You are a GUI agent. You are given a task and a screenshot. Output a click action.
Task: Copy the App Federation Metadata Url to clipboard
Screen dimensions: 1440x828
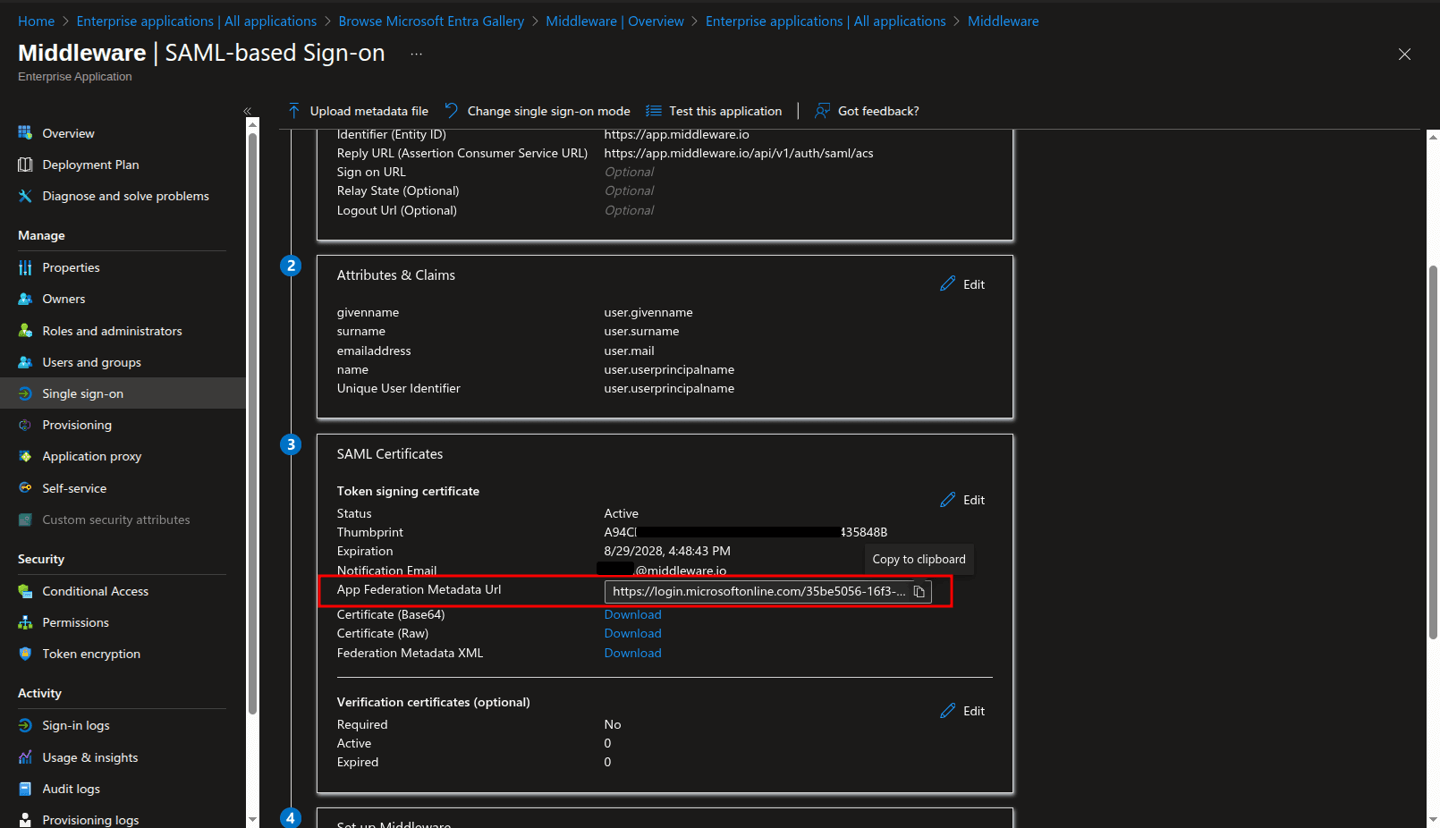click(x=919, y=591)
